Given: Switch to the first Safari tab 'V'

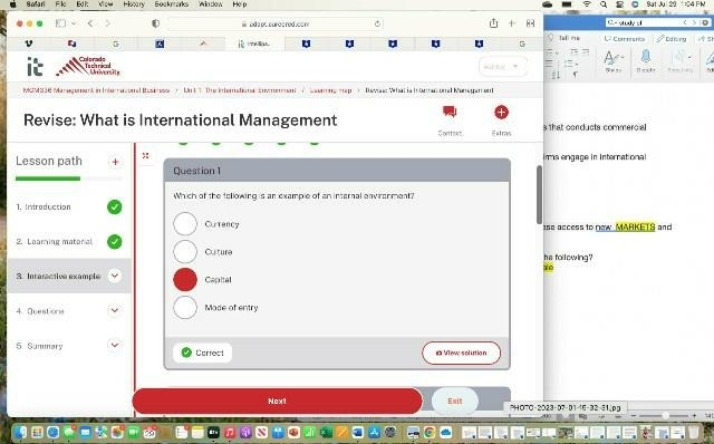Looking at the screenshot, I should pyautogui.click(x=29, y=44).
